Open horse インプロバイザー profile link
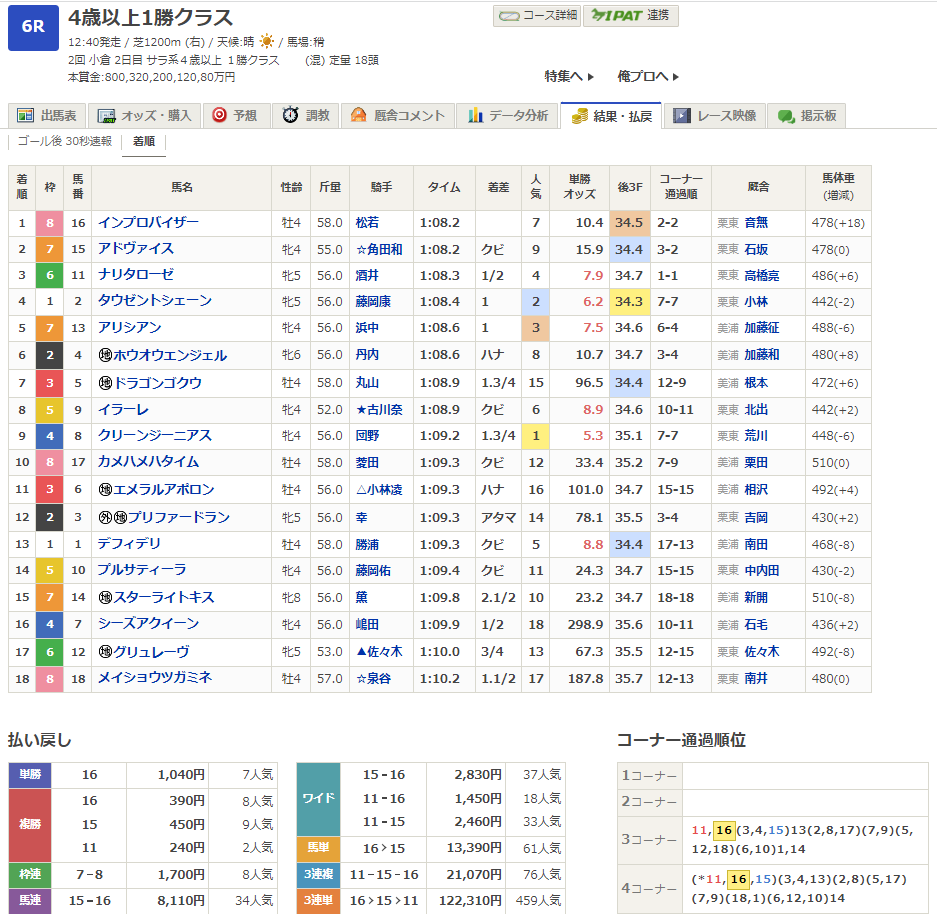 (148, 222)
